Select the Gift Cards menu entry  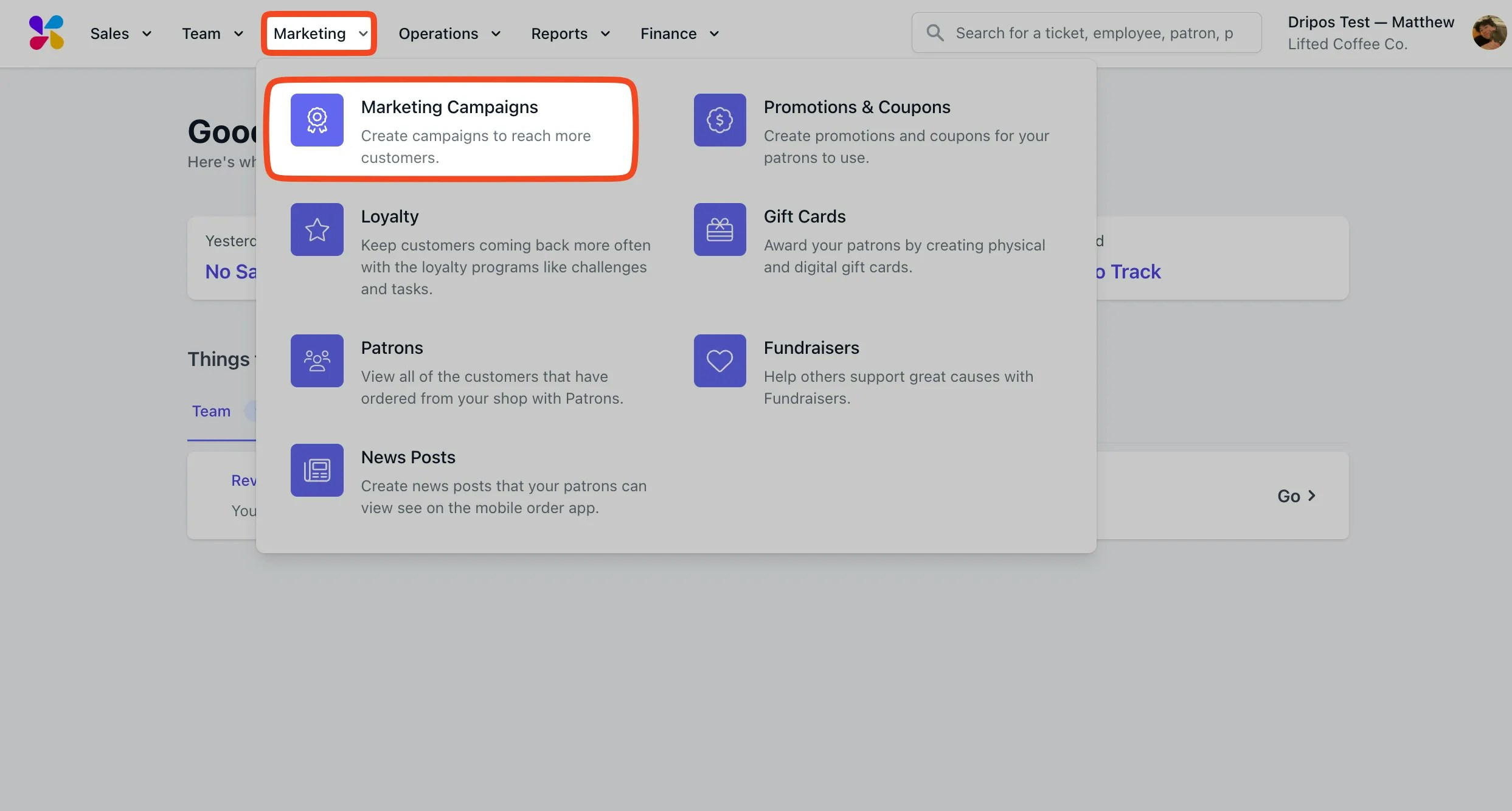tap(804, 216)
